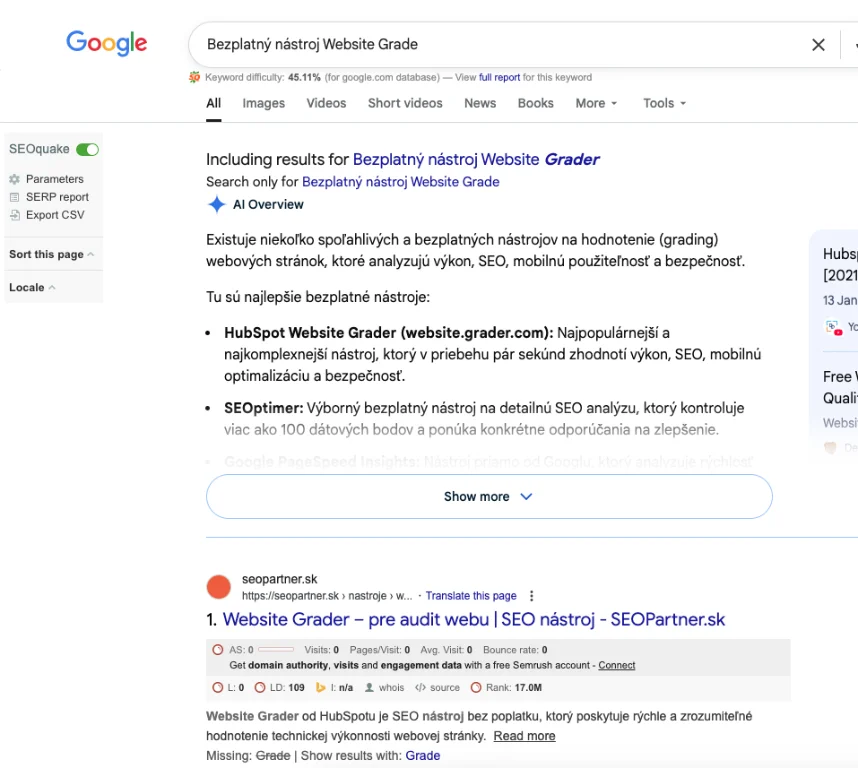Open the keyword difficulty full report link
This screenshot has height=768, width=858.
coord(499,77)
